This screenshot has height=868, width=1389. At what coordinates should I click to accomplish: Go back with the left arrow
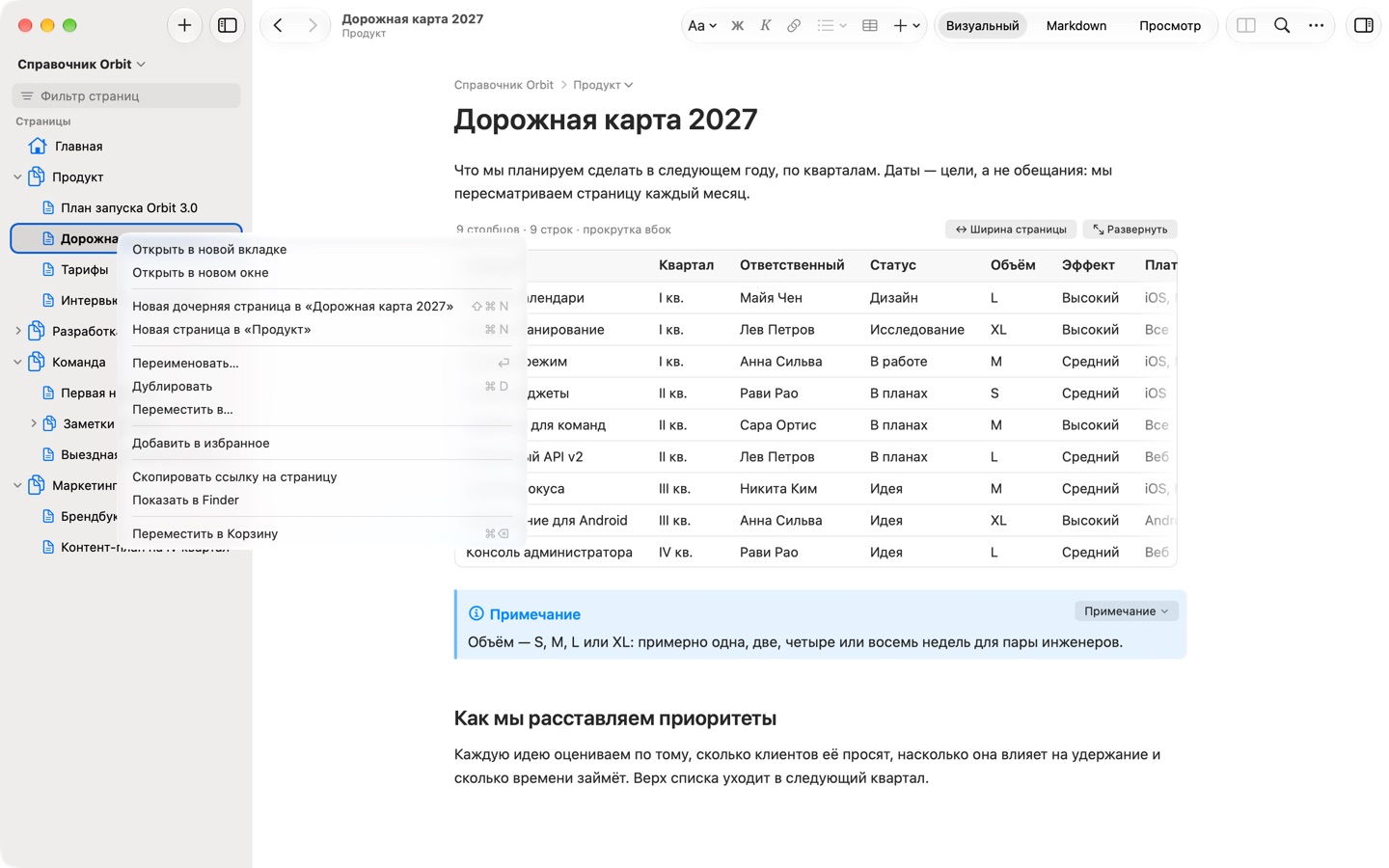click(278, 26)
